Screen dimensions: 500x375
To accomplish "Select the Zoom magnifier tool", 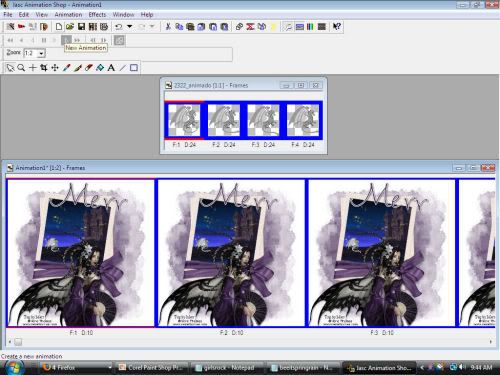I will pos(21,68).
